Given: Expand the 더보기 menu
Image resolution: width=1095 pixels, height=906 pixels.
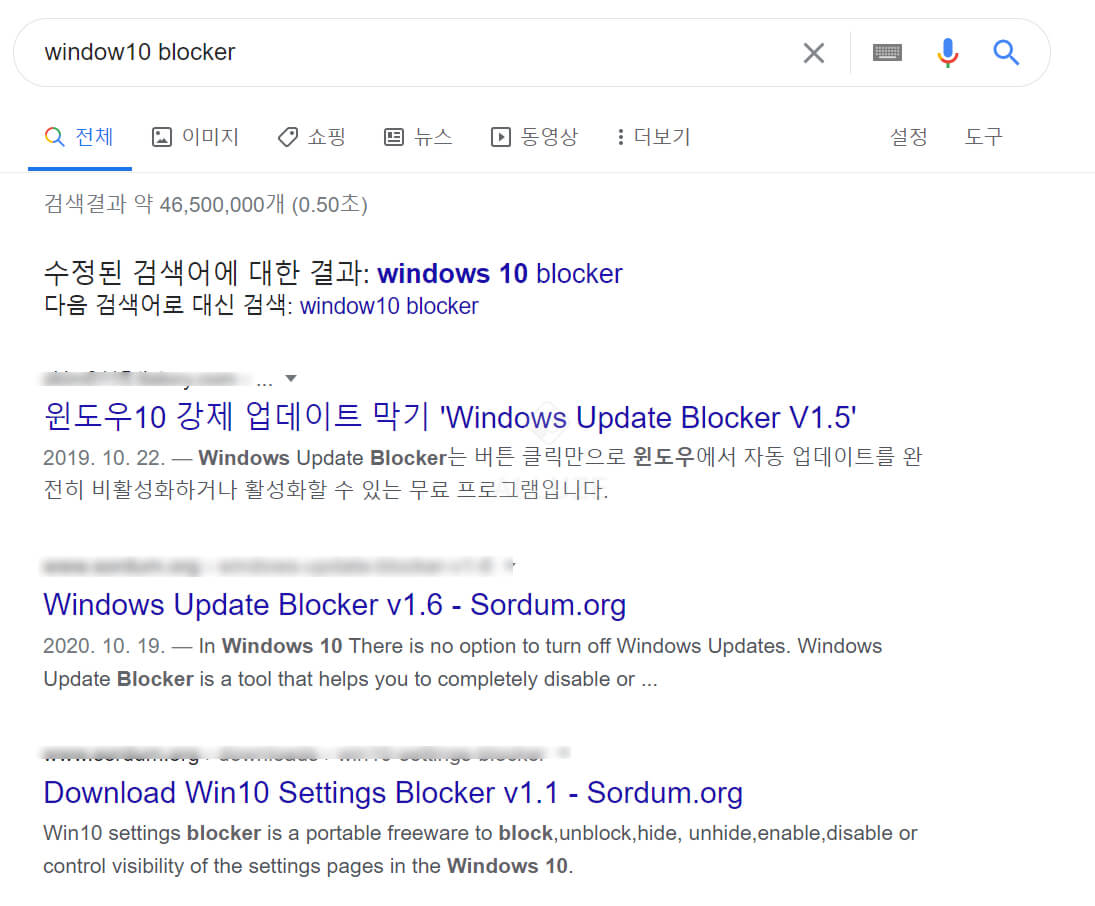Looking at the screenshot, I should click(x=654, y=137).
